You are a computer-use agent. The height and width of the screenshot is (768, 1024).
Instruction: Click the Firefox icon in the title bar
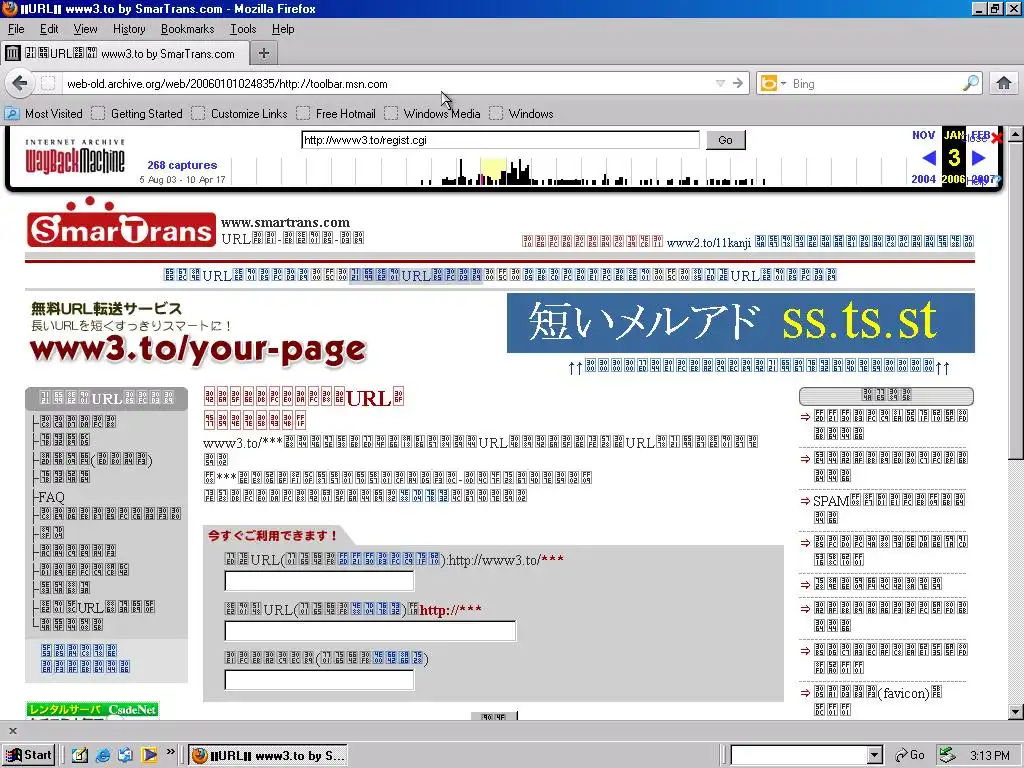(10, 8)
